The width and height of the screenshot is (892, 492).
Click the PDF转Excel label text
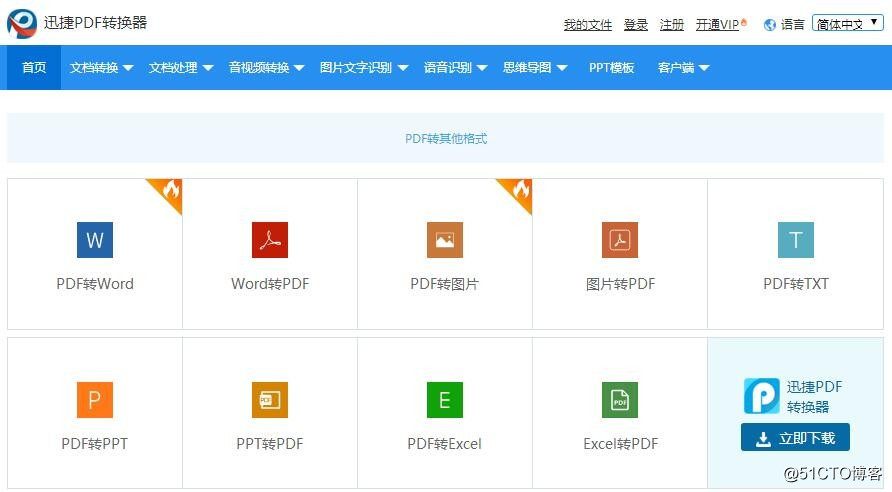(445, 444)
